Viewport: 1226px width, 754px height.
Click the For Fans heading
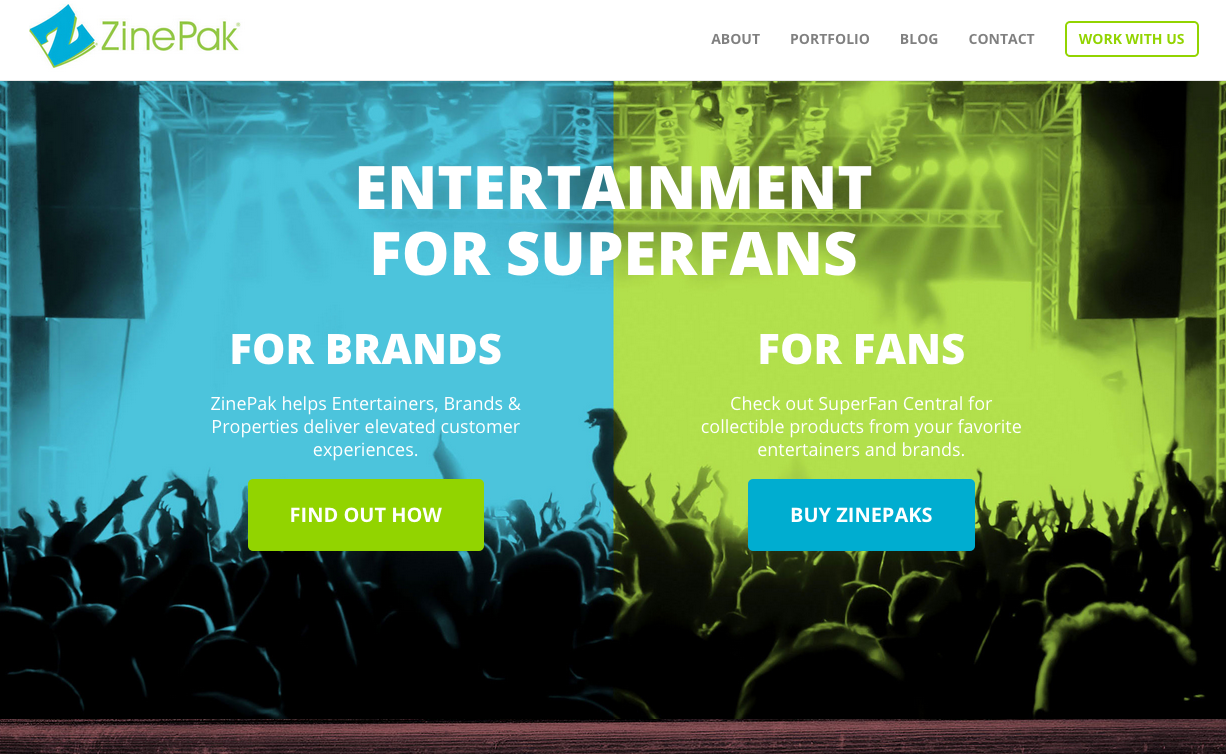(x=861, y=348)
